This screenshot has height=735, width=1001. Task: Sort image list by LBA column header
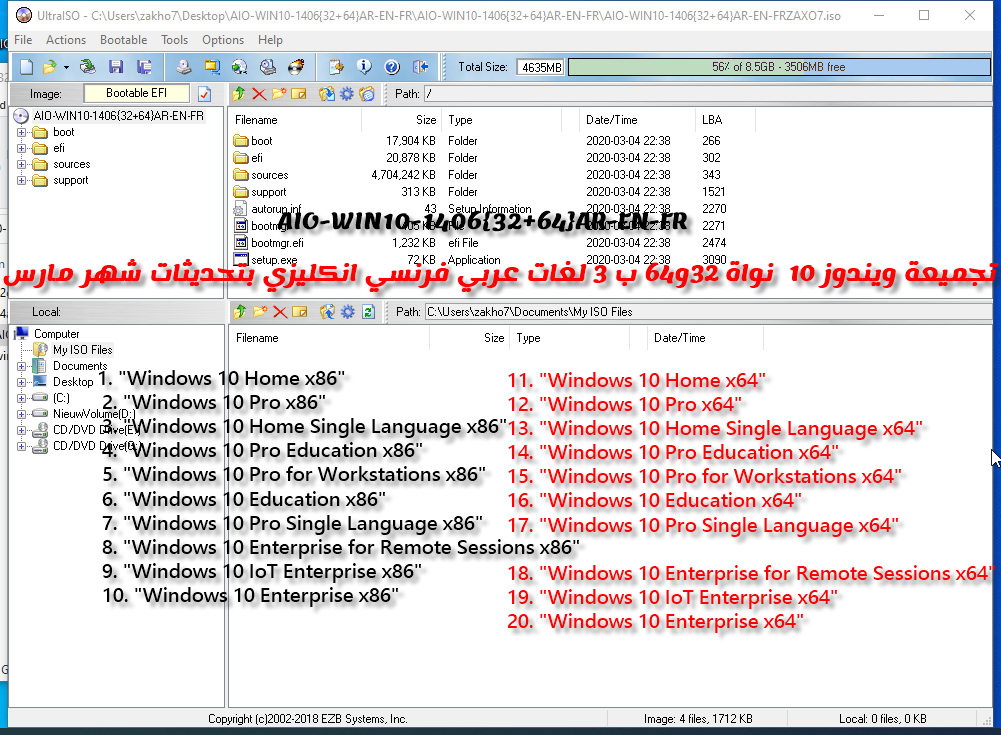725,120
